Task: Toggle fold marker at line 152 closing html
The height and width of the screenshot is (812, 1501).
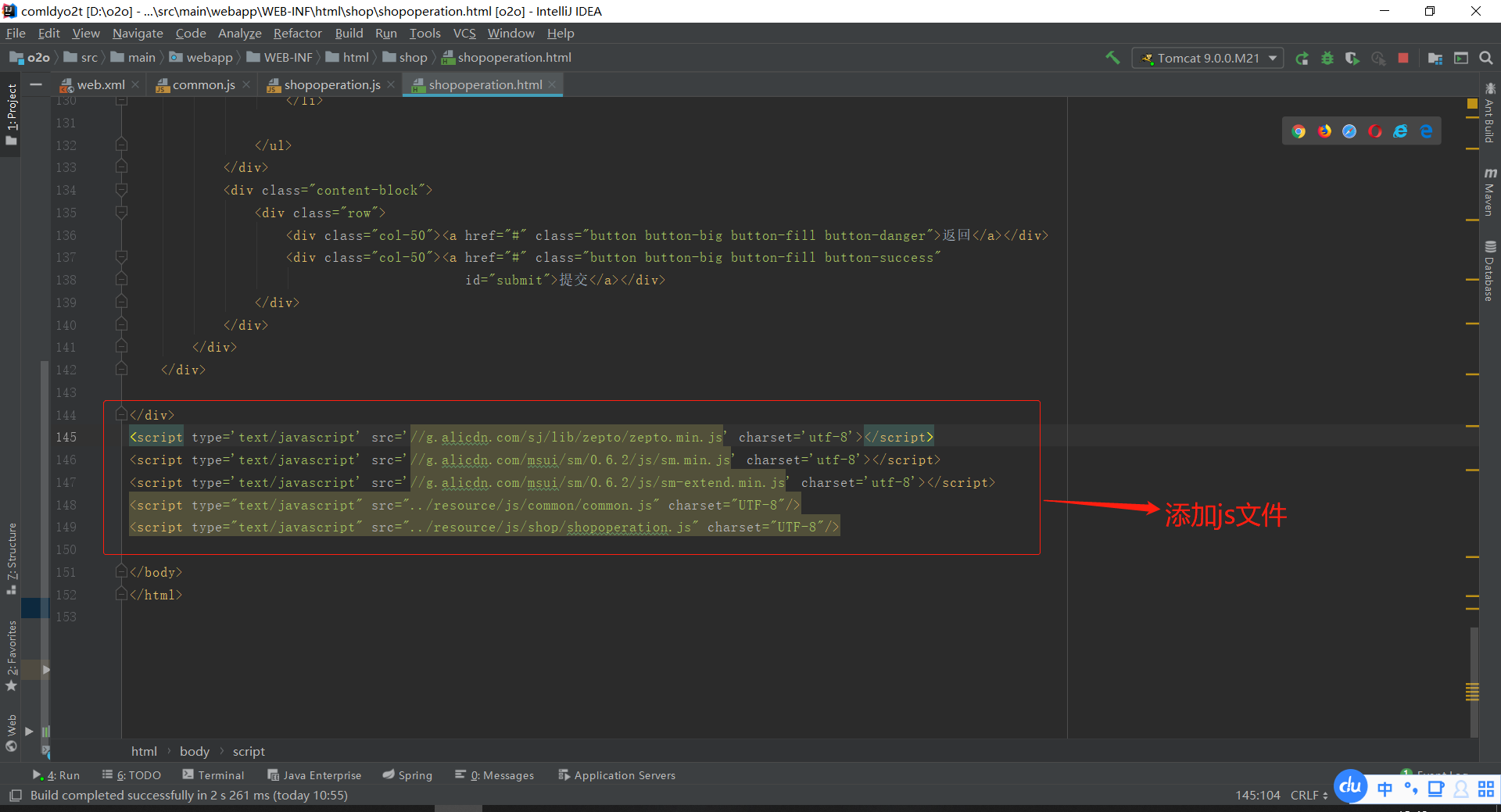Action: tap(121, 595)
